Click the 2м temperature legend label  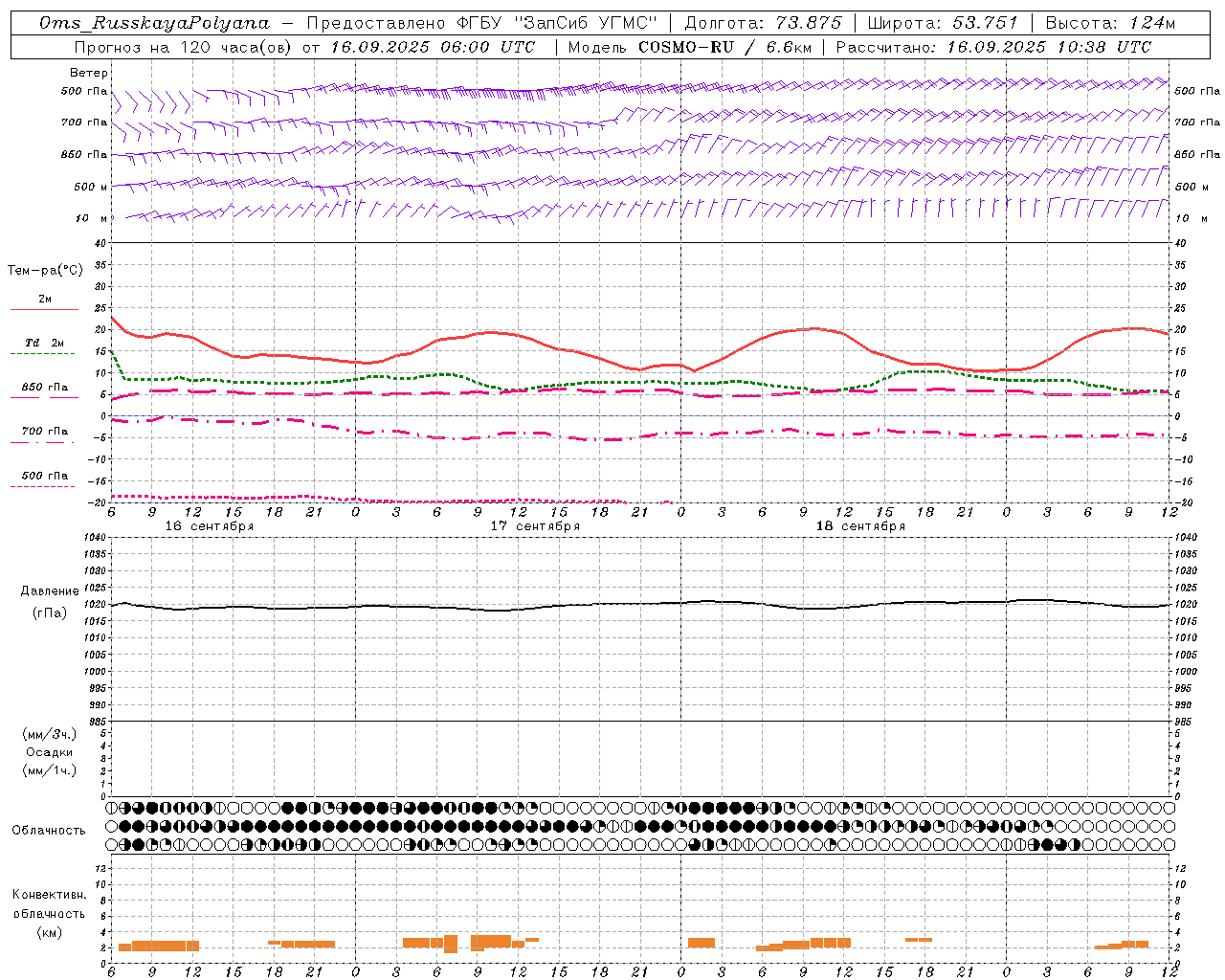pos(45,300)
